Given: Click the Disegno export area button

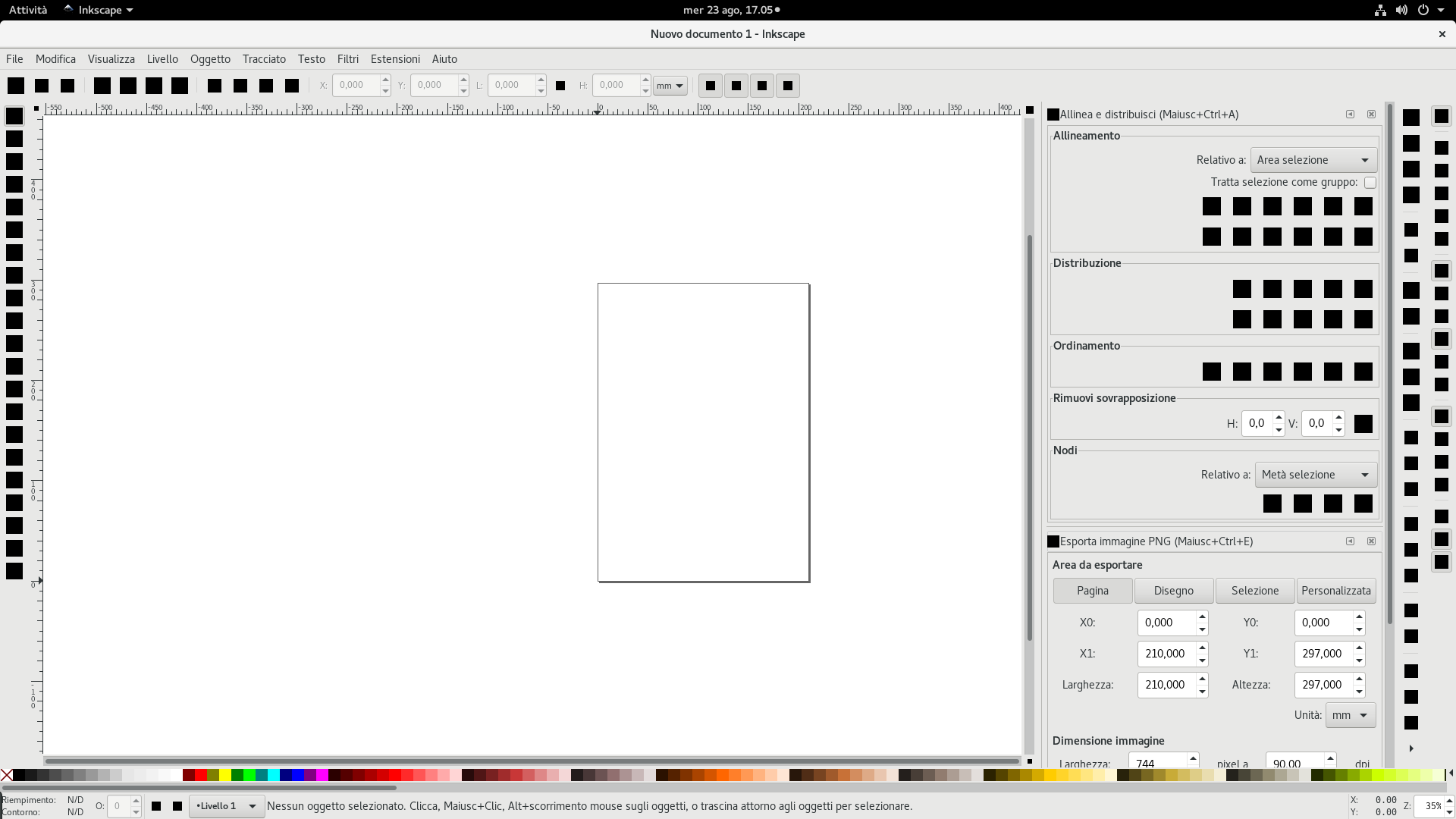Looking at the screenshot, I should pyautogui.click(x=1173, y=591).
